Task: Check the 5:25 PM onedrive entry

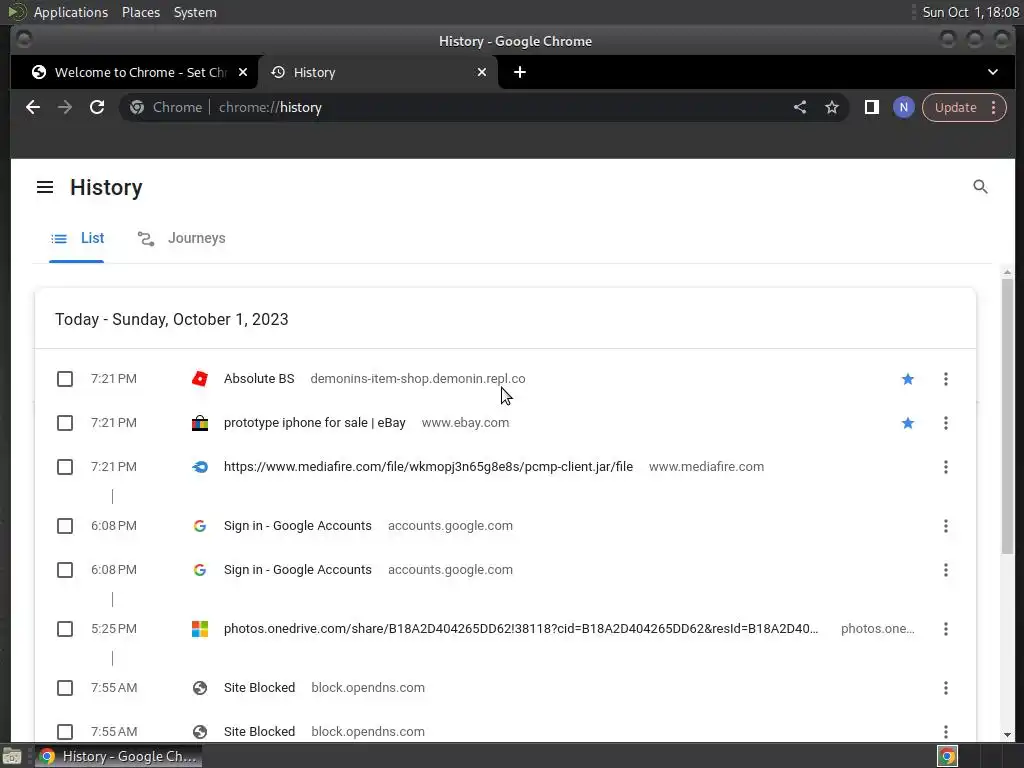Action: click(x=65, y=629)
